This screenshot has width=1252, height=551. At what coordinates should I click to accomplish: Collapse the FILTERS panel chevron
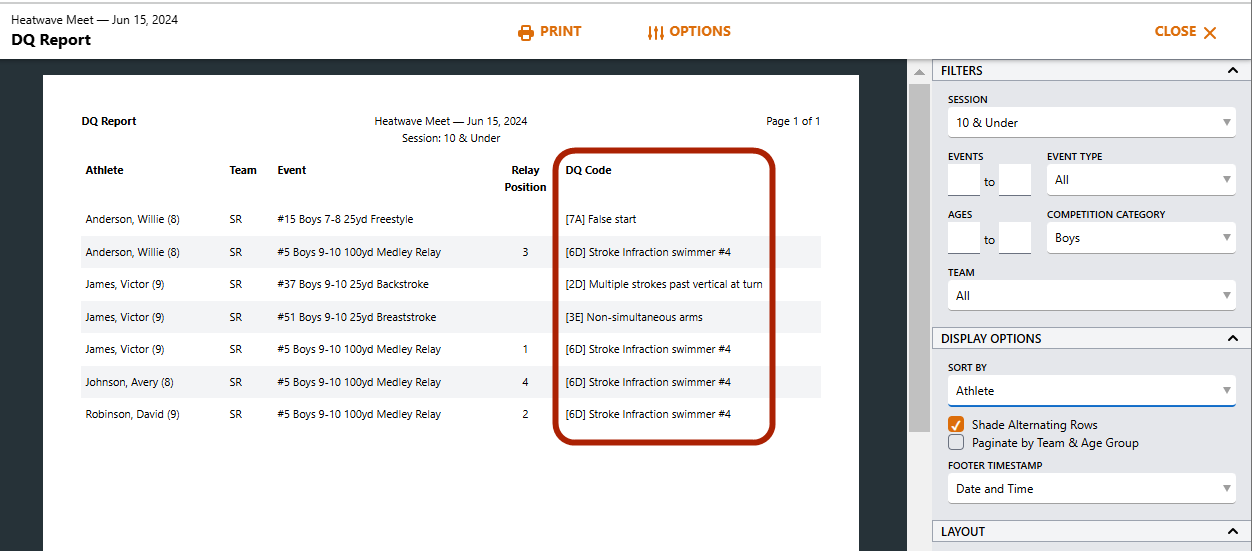(x=1233, y=71)
